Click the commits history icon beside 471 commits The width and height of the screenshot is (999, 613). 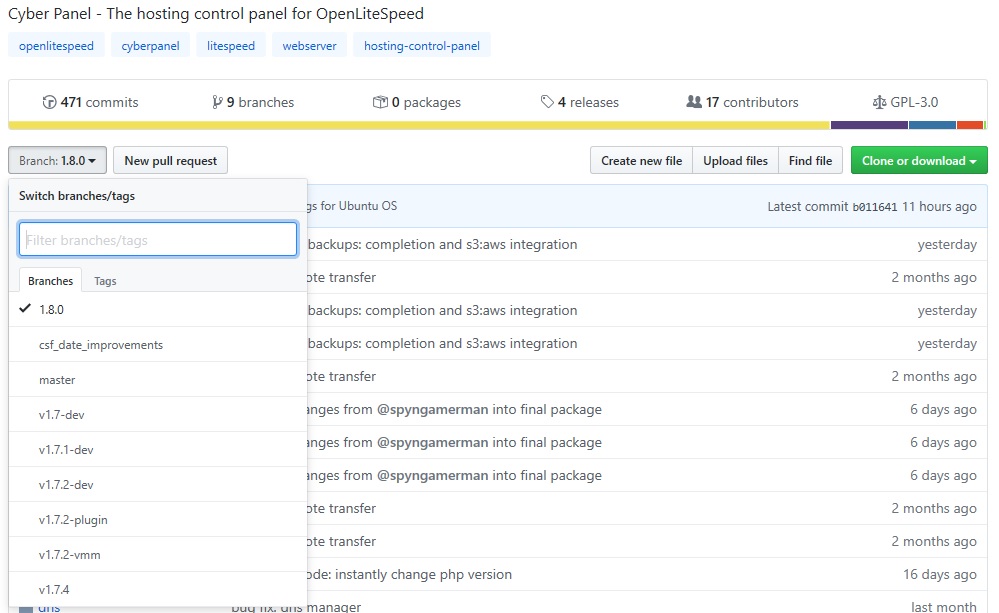coord(50,102)
